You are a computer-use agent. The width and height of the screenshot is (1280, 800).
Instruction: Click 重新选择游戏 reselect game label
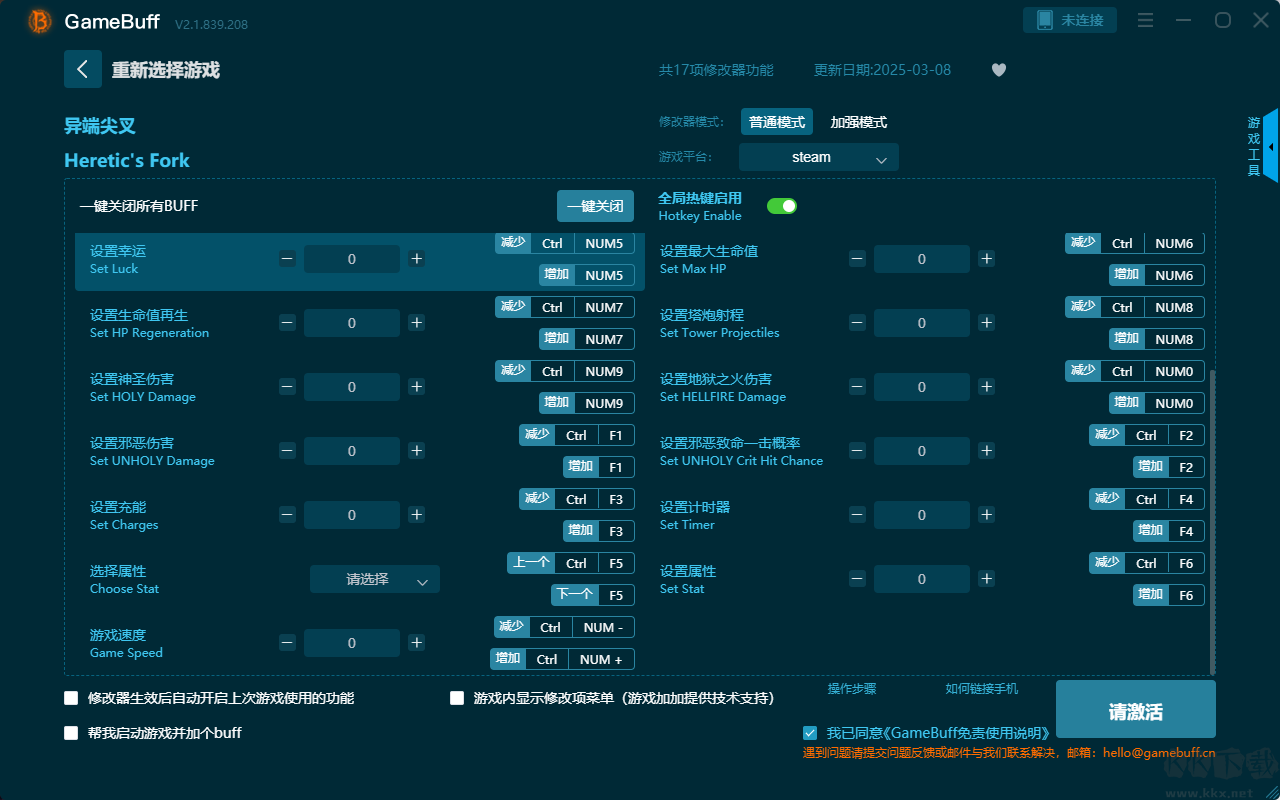[x=165, y=70]
